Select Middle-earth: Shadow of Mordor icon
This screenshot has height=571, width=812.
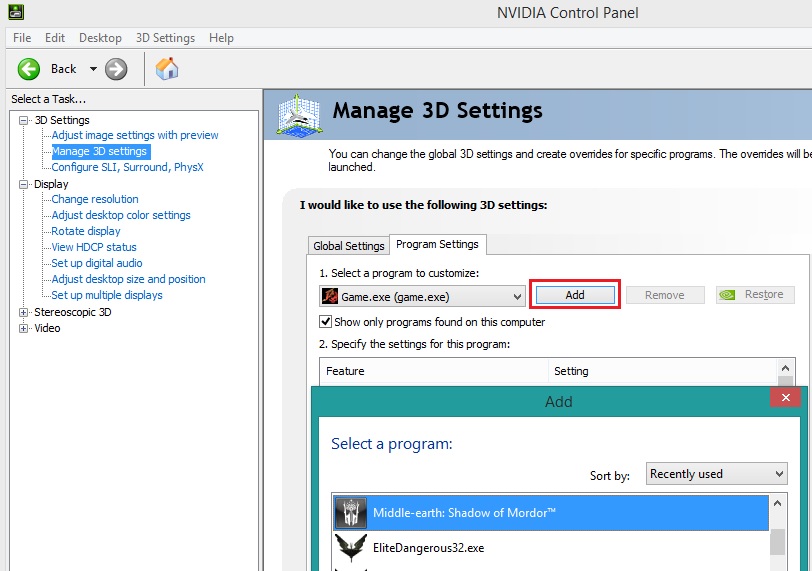[x=351, y=513]
